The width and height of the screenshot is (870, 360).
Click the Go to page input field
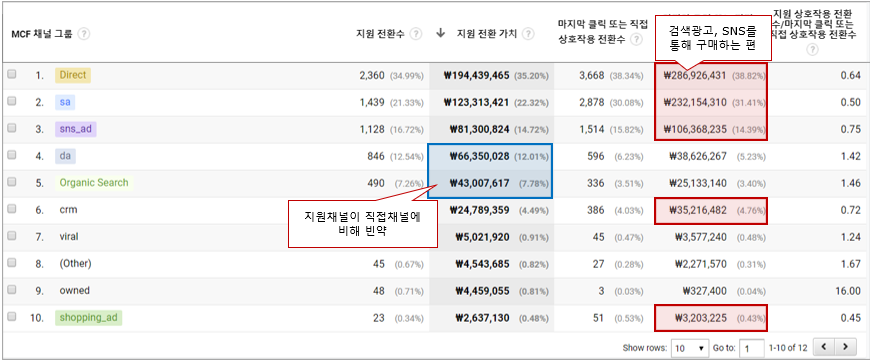752,348
